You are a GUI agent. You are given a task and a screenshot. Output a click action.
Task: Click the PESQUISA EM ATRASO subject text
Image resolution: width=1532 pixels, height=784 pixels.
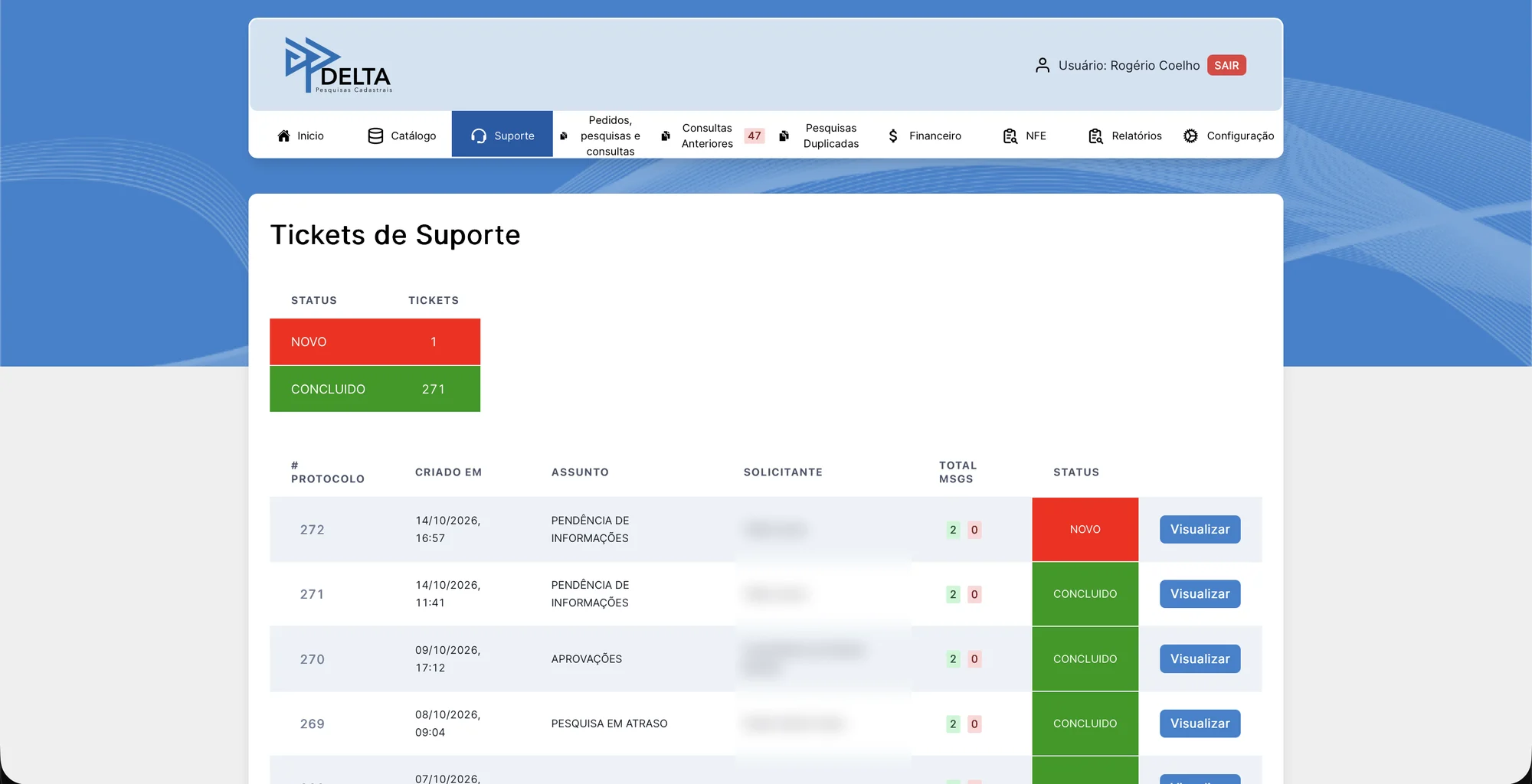(x=609, y=724)
